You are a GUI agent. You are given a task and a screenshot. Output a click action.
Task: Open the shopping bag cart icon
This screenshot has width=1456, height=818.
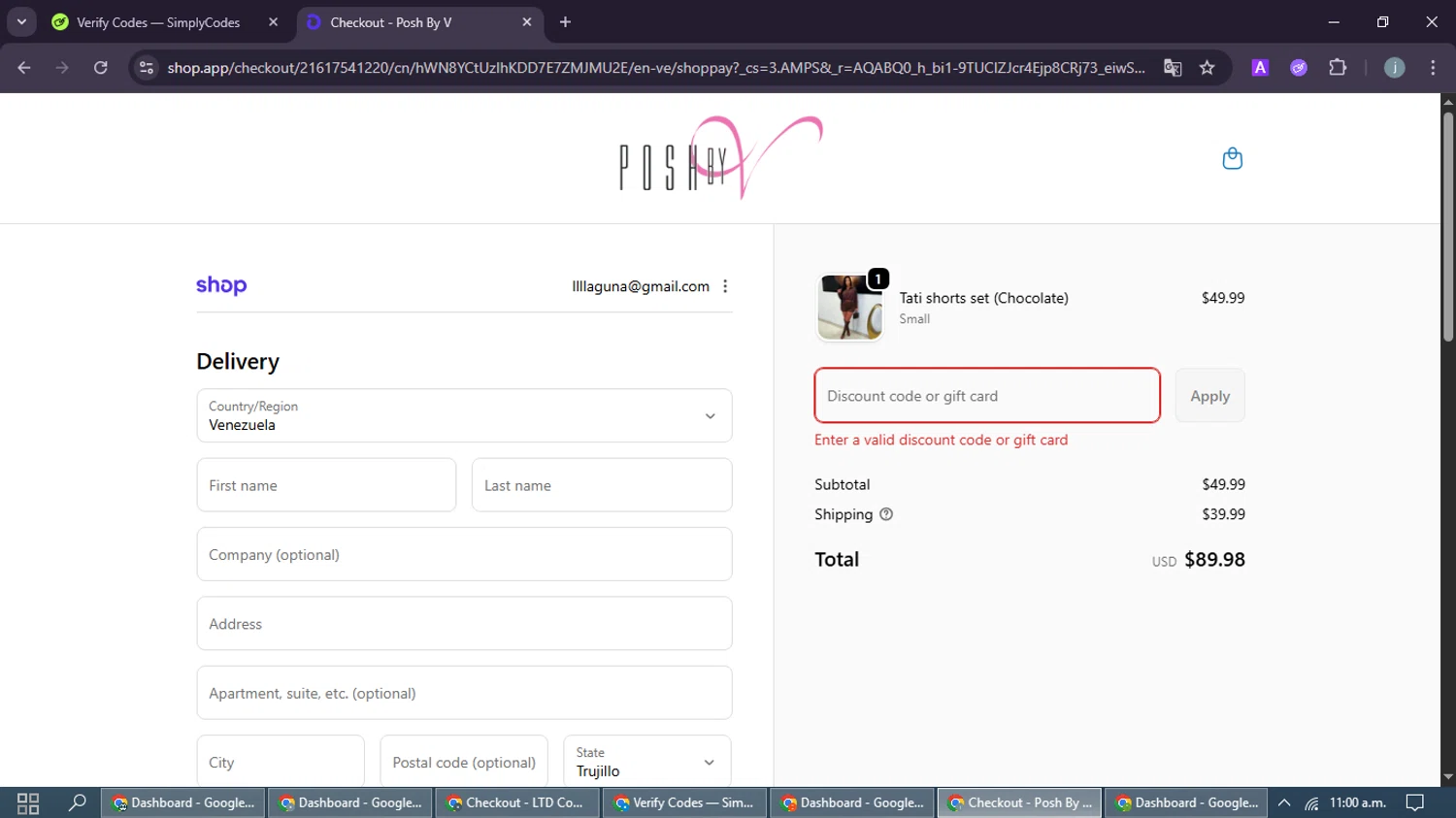pyautogui.click(x=1232, y=158)
